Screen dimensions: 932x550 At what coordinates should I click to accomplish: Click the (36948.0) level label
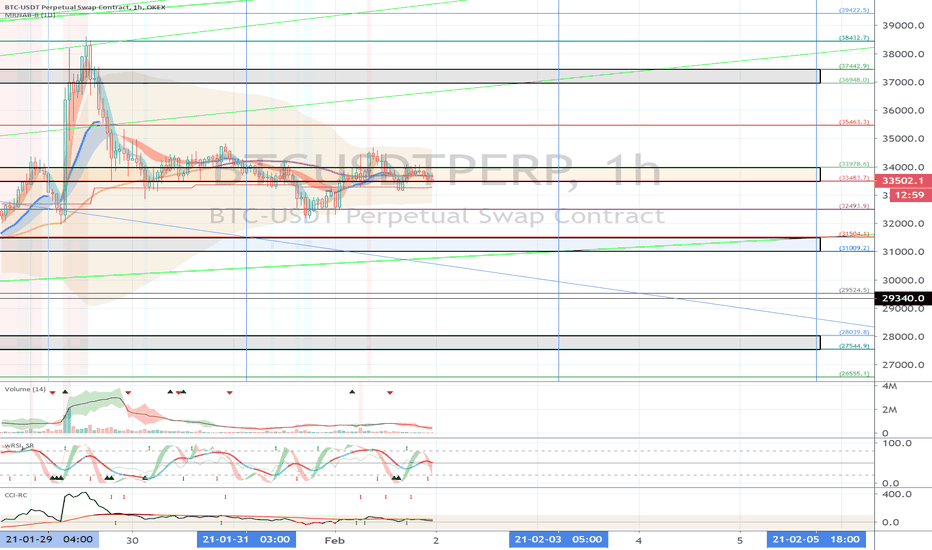854,80
